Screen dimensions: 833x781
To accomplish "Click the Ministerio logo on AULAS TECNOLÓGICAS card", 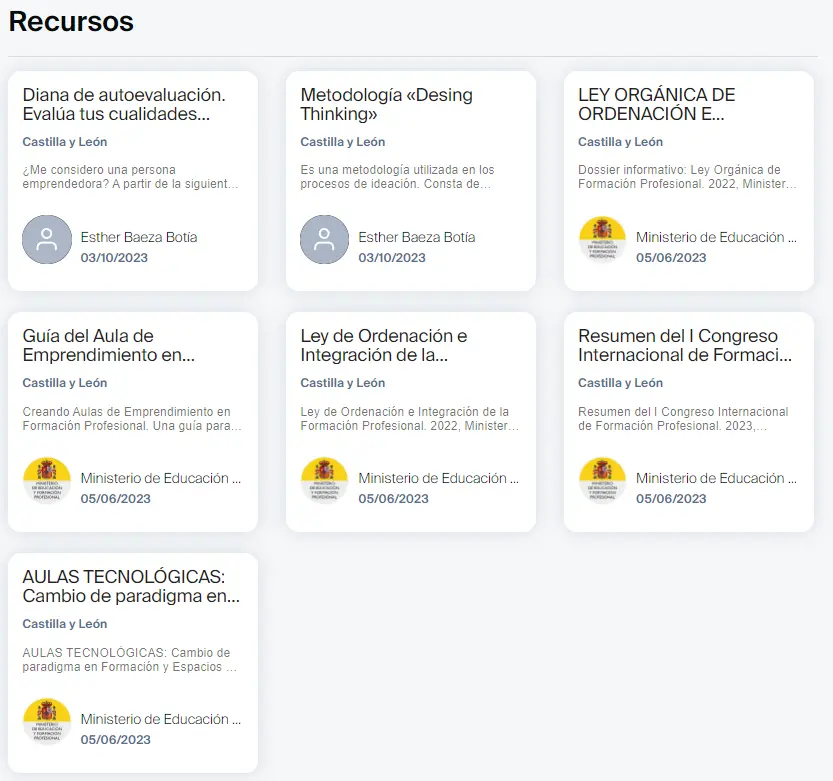I will click(x=47, y=721).
